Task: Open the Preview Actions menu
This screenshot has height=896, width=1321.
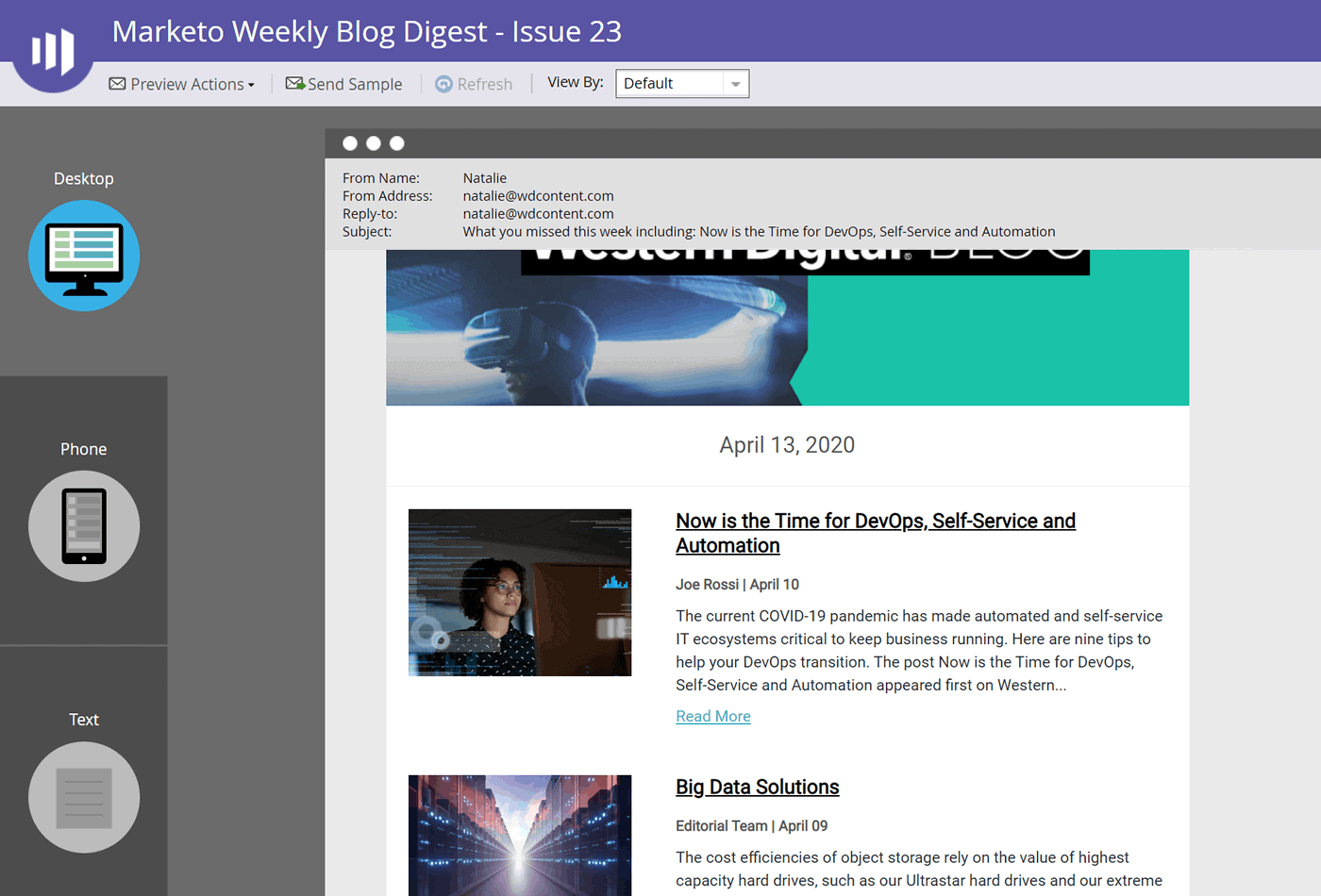Action: pyautogui.click(x=182, y=84)
